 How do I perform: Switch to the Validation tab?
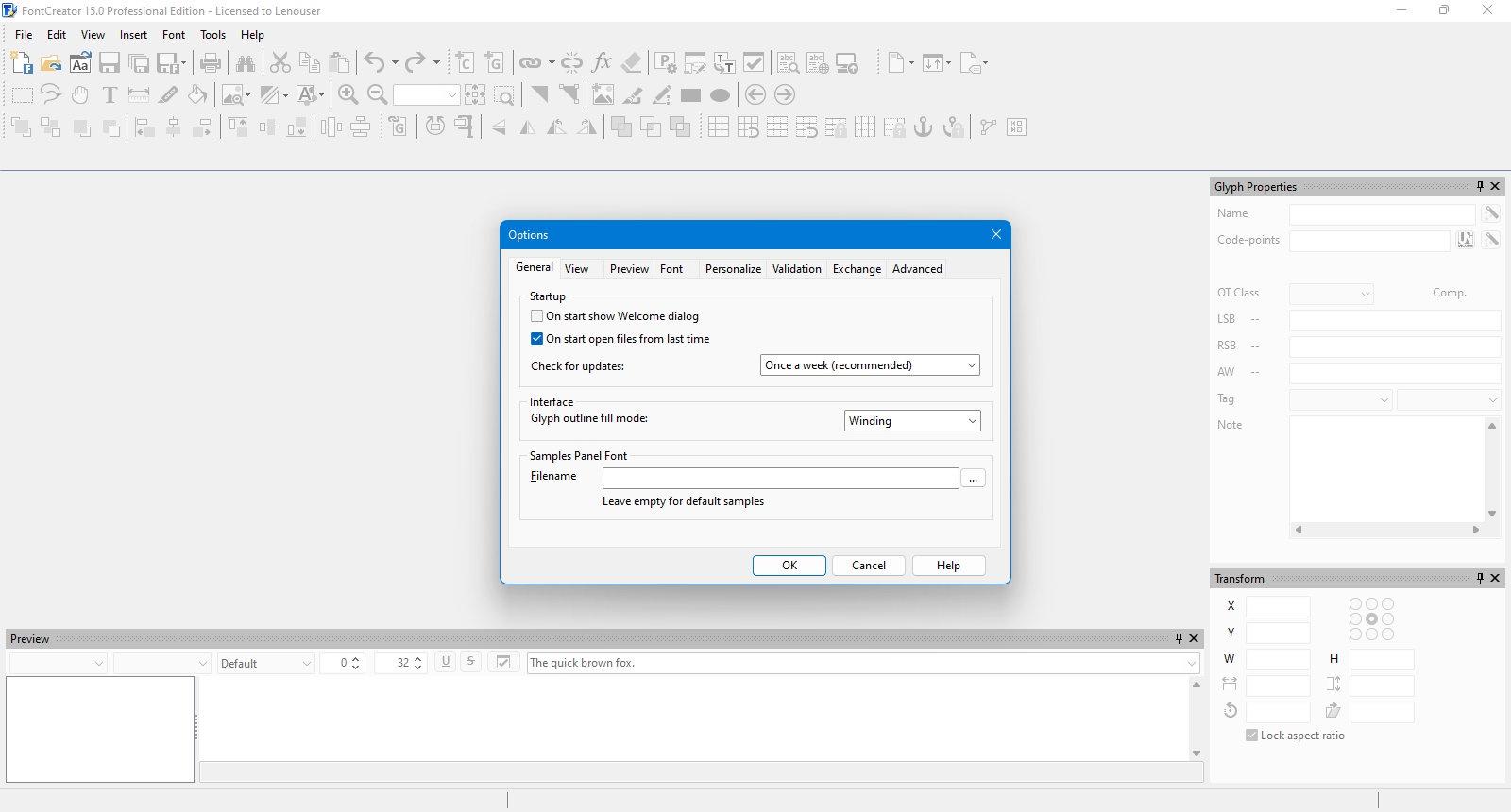(x=796, y=269)
